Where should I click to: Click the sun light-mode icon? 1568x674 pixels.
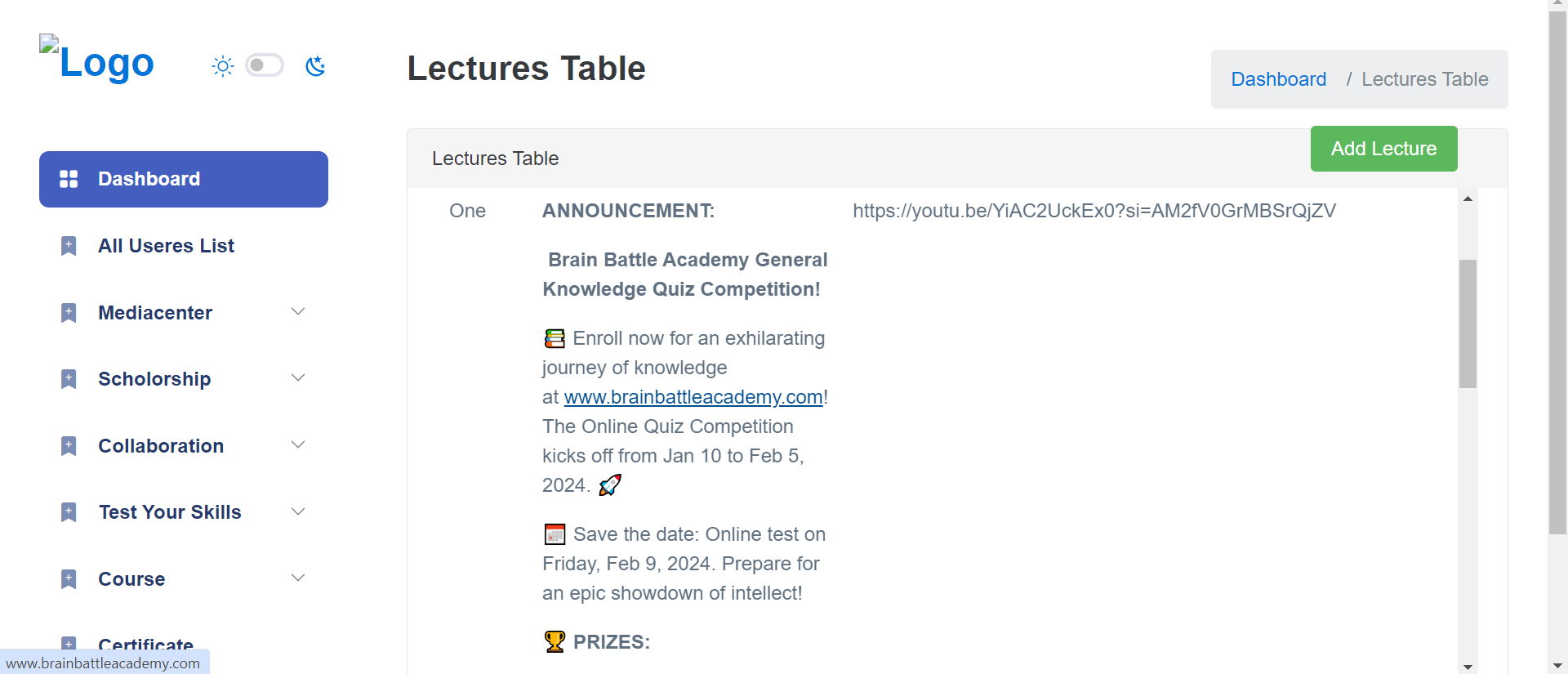[222, 66]
